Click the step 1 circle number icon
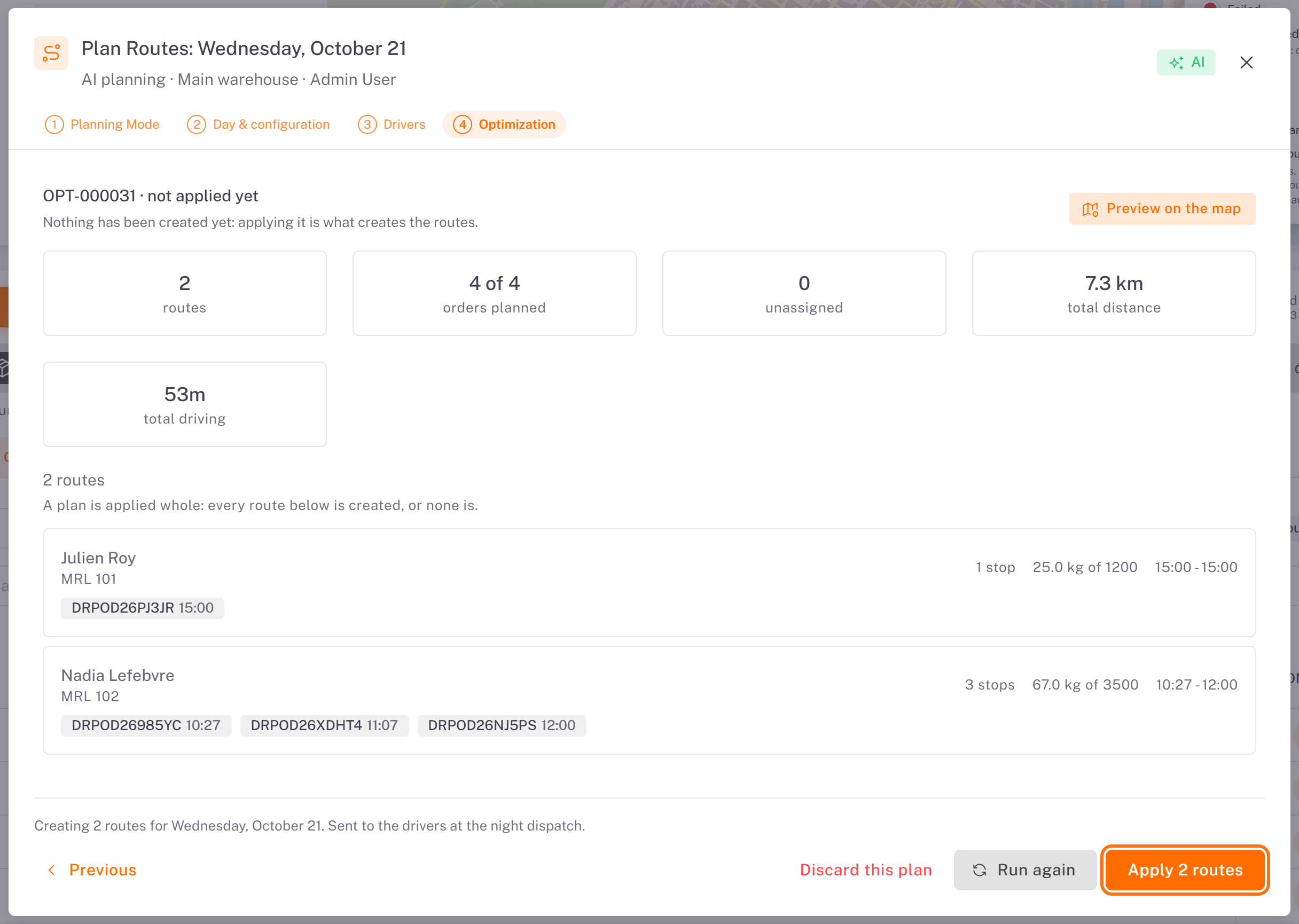Viewport: 1299px width, 924px height. pyautogui.click(x=54, y=124)
